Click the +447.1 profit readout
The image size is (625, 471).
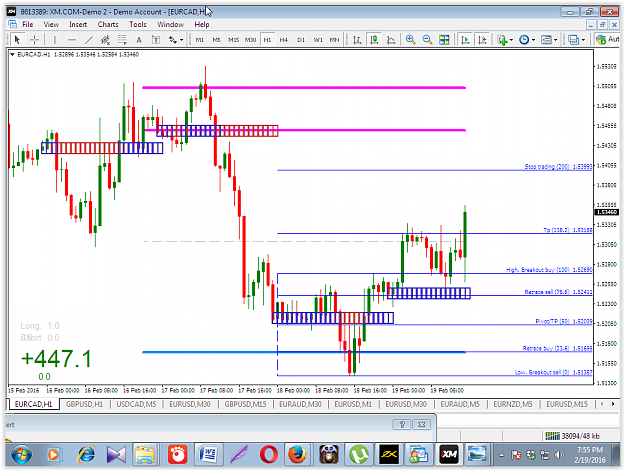point(56,358)
